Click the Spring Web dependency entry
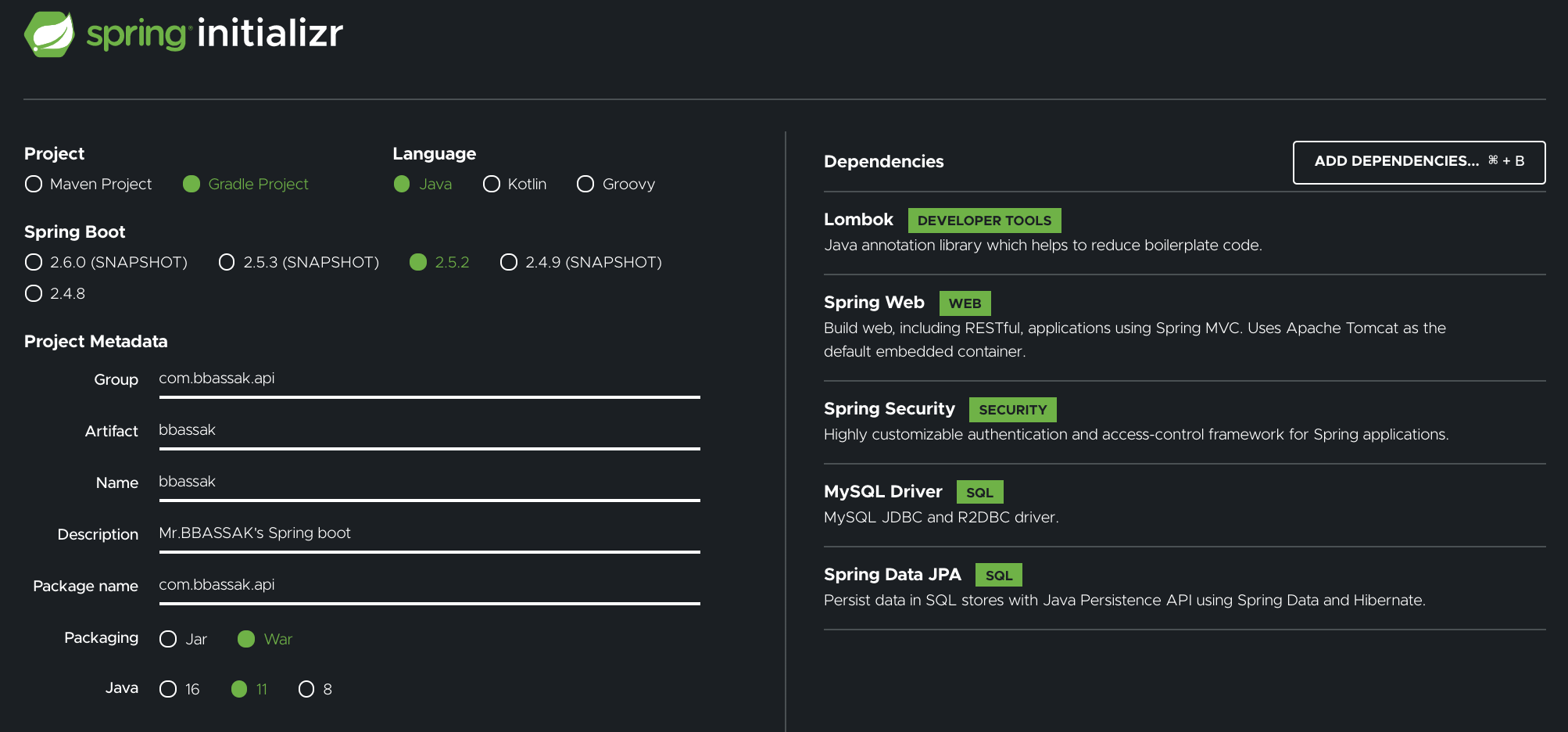 point(1184,327)
